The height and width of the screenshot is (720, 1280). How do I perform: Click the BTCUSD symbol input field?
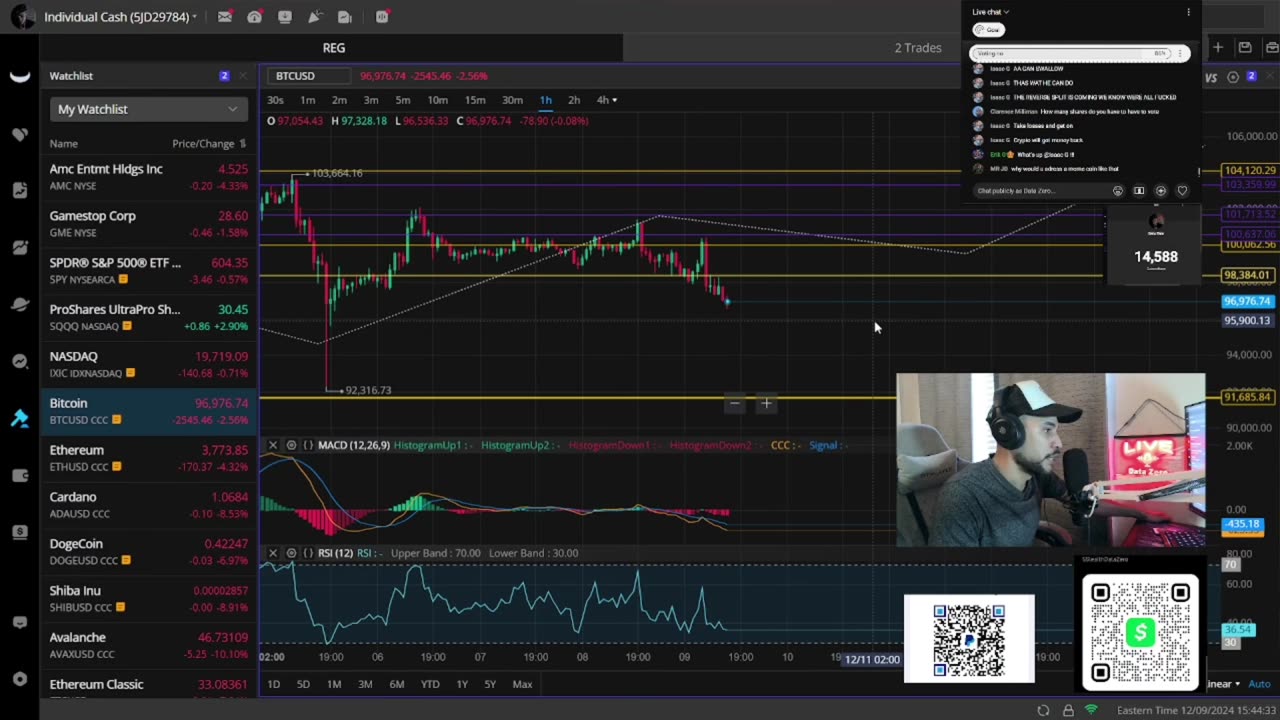point(311,76)
